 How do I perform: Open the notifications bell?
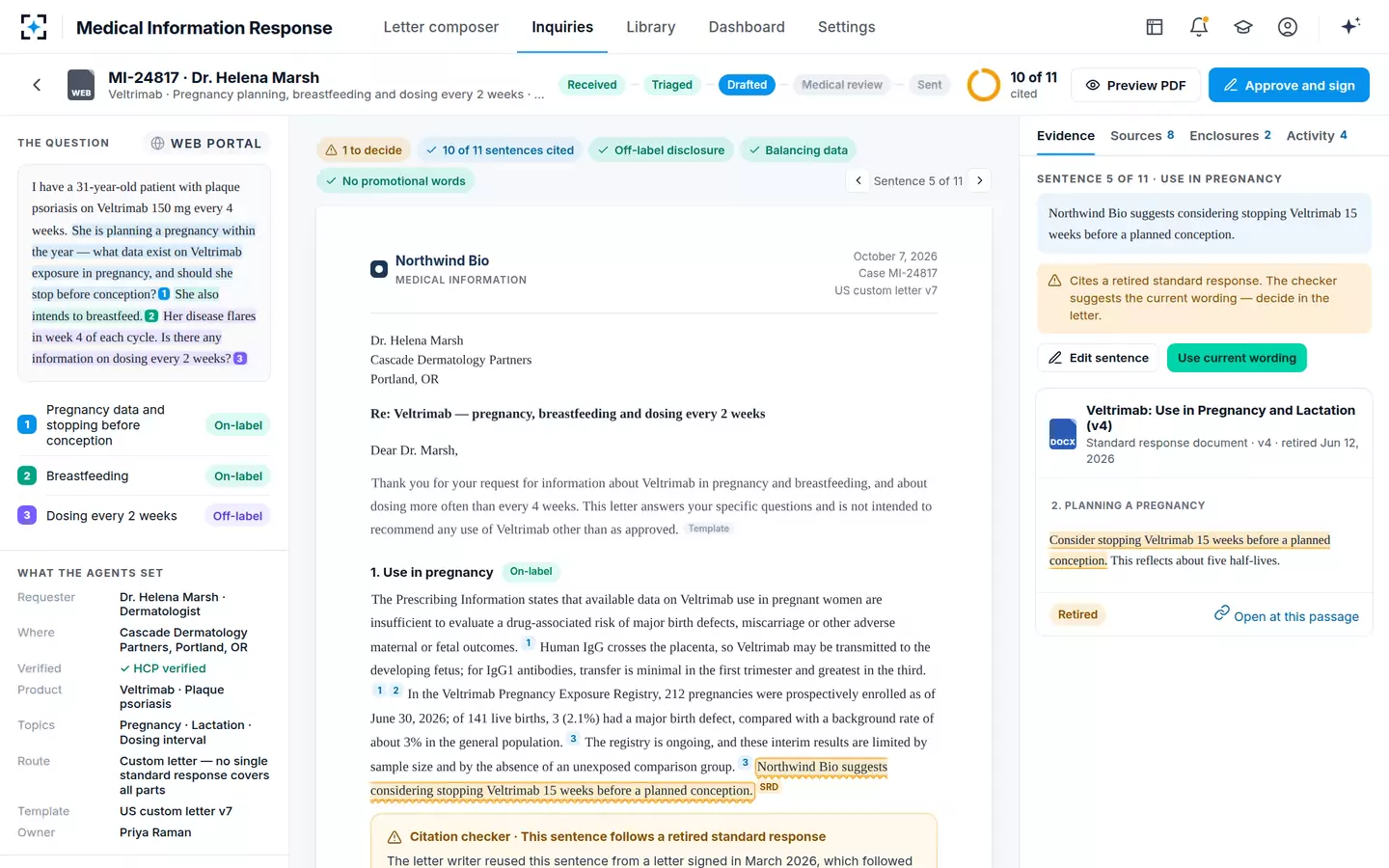click(x=1199, y=27)
